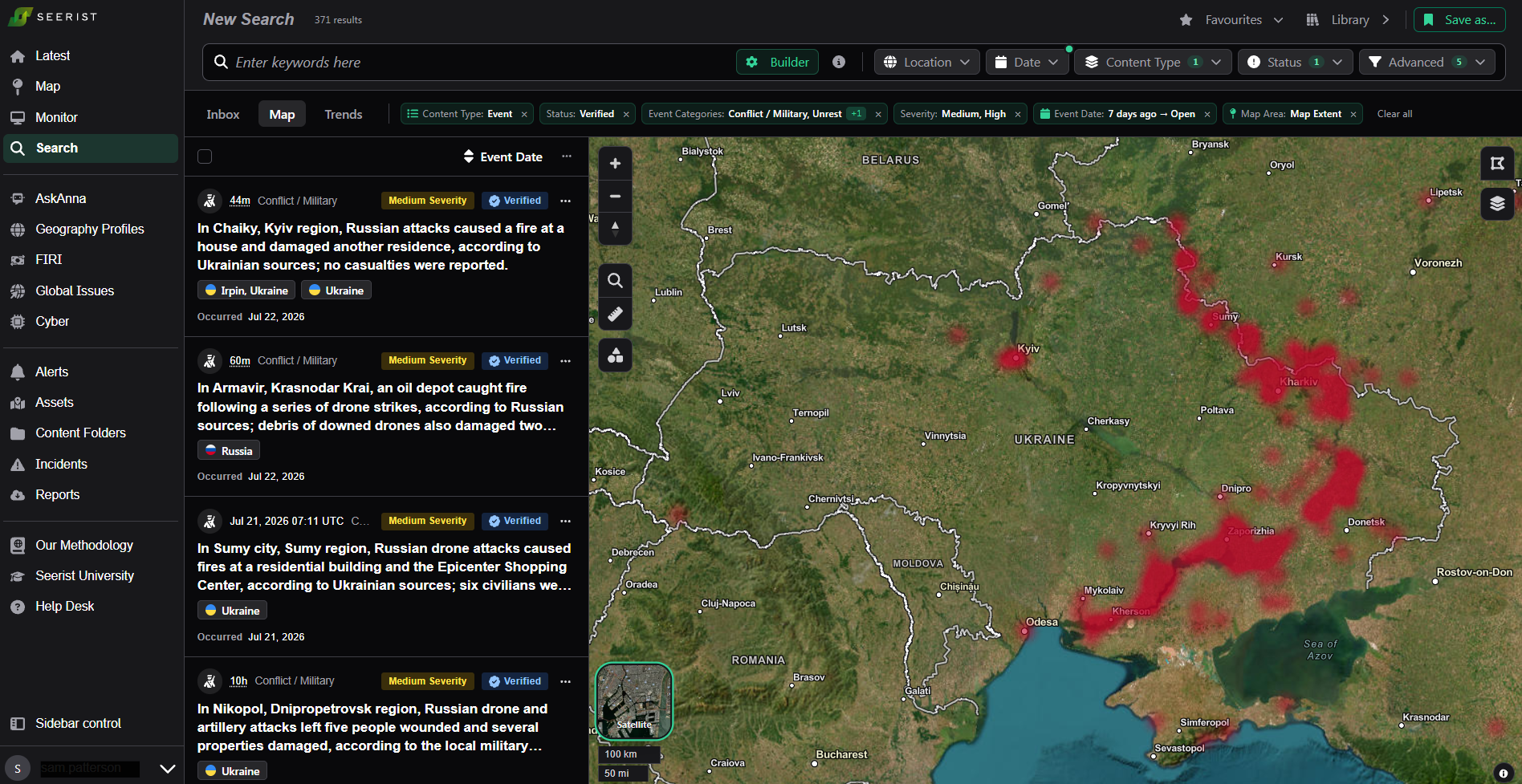This screenshot has height=784, width=1522.
Task: Open options for the Nikopol event
Action: point(566,681)
